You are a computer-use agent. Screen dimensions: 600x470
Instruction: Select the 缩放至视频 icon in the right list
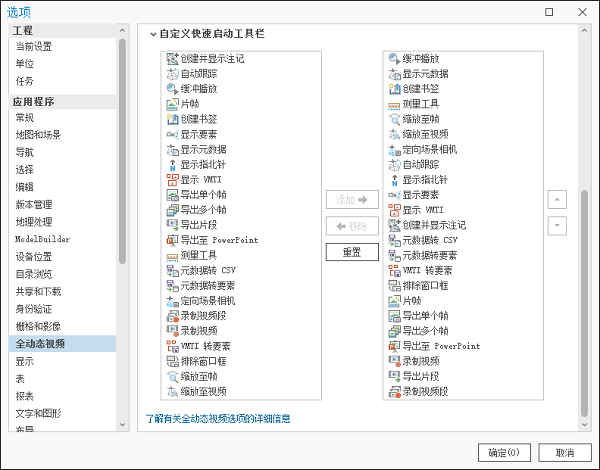point(394,134)
